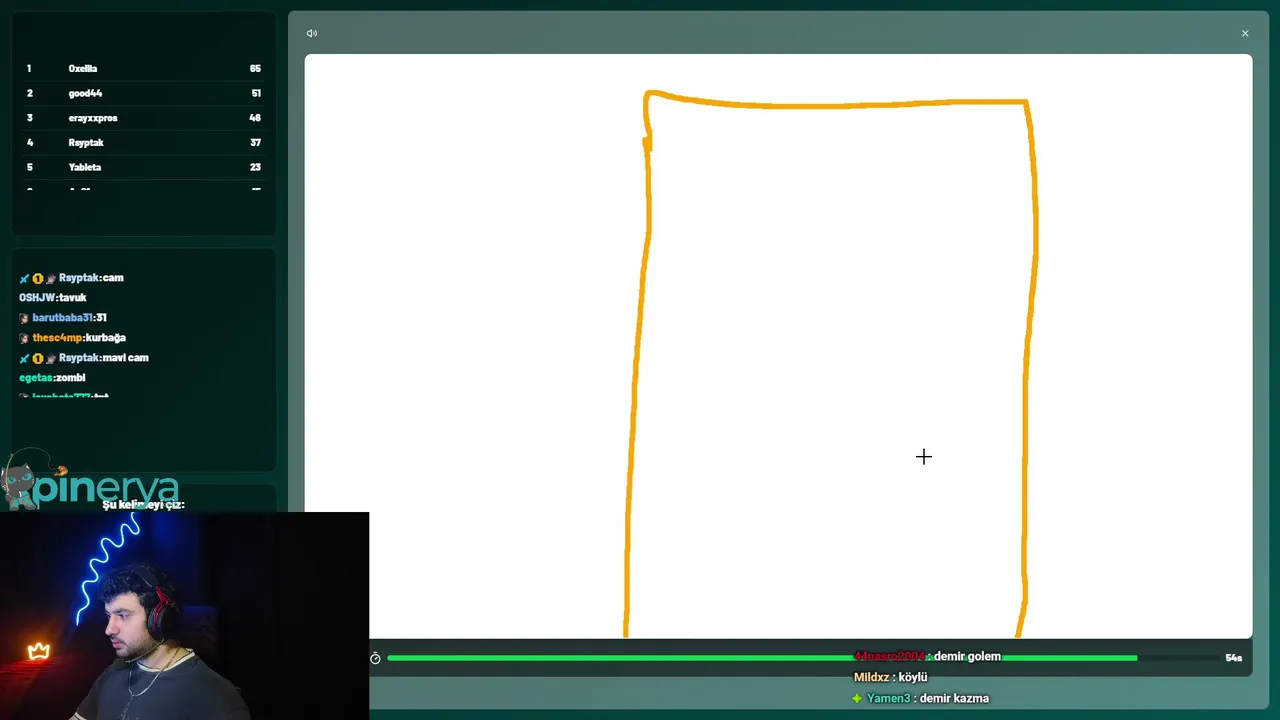Screen dimensions: 1280x720
Task: Select good44 in the leaderboard
Action: 143,93
